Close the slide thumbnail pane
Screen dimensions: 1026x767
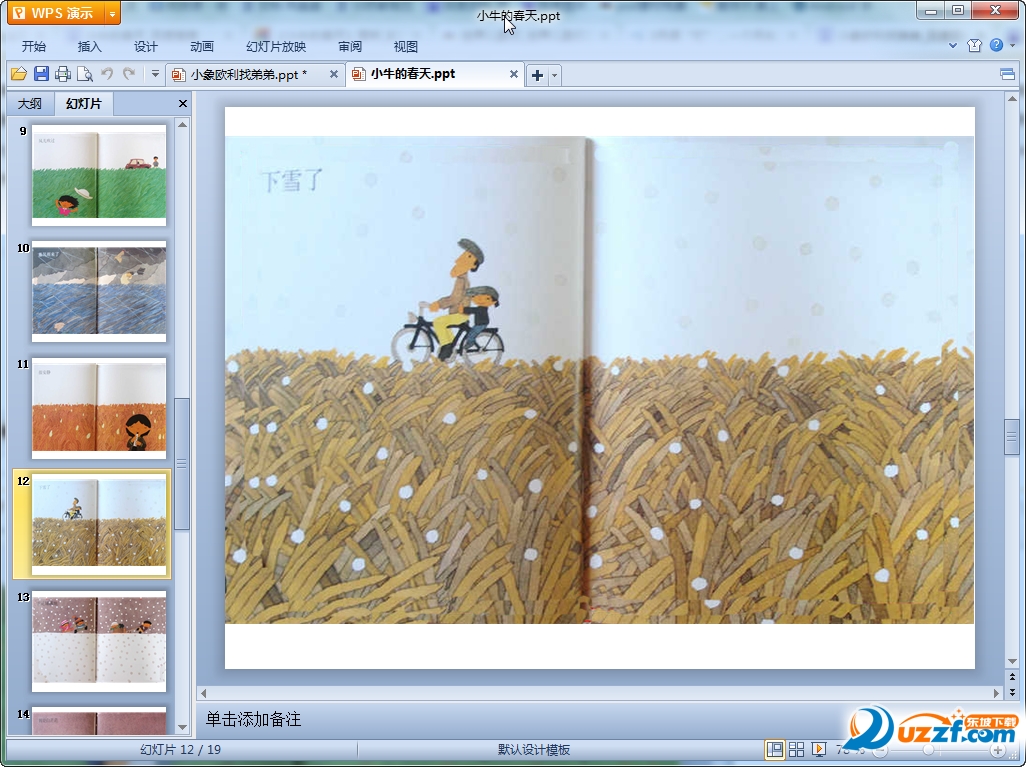click(183, 103)
